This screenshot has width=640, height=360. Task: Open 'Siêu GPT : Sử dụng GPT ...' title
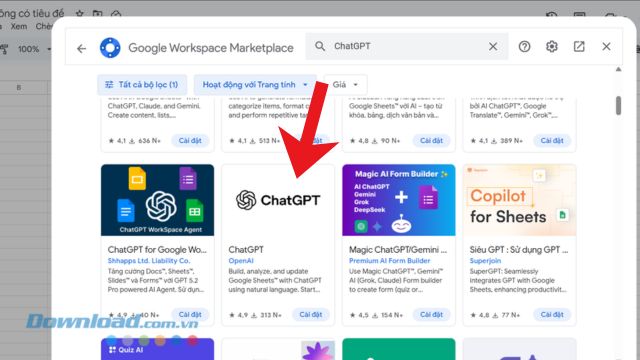point(519,249)
